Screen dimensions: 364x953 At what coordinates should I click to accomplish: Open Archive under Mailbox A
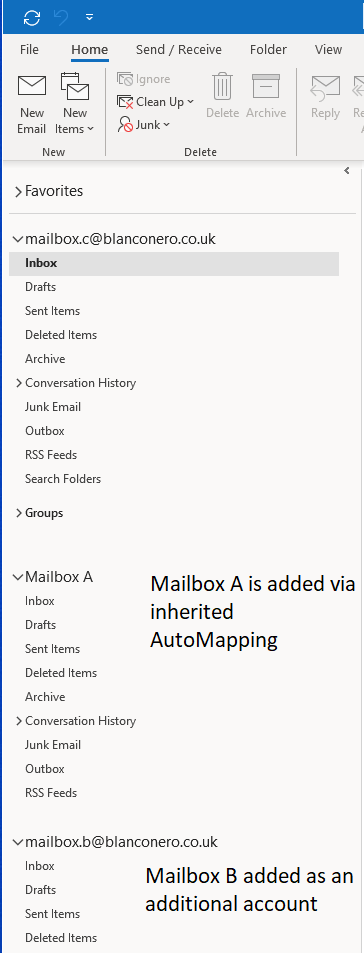point(45,697)
